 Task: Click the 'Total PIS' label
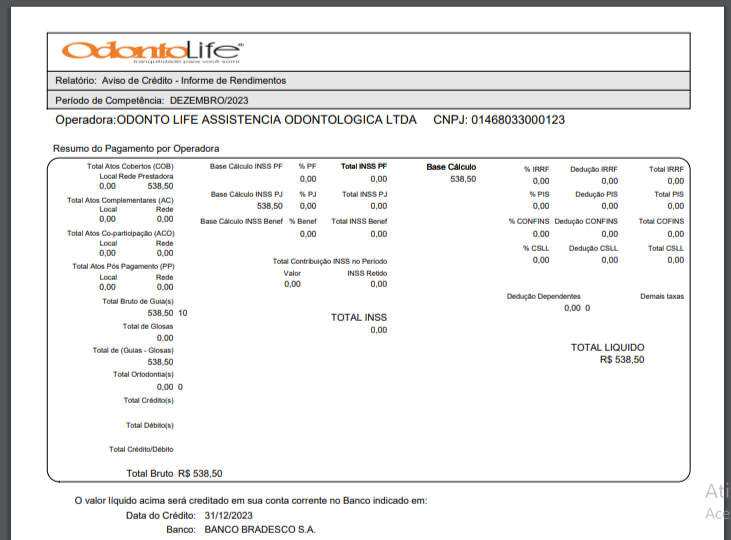[x=669, y=194]
